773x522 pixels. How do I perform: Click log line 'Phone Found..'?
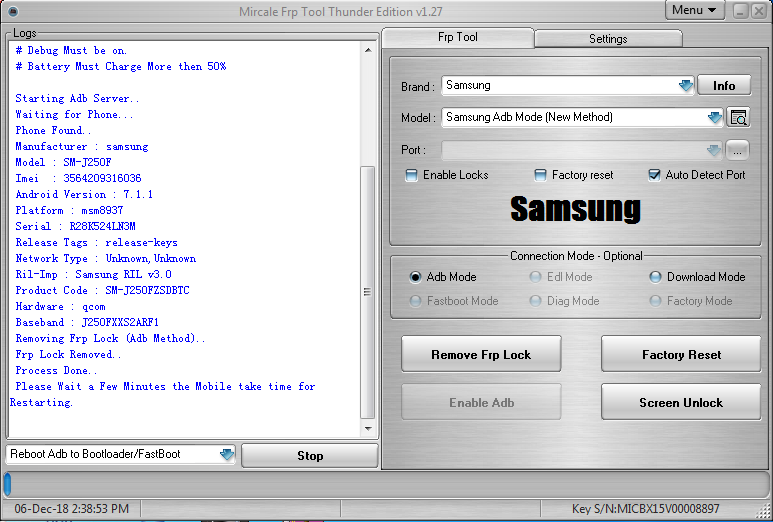click(x=54, y=130)
